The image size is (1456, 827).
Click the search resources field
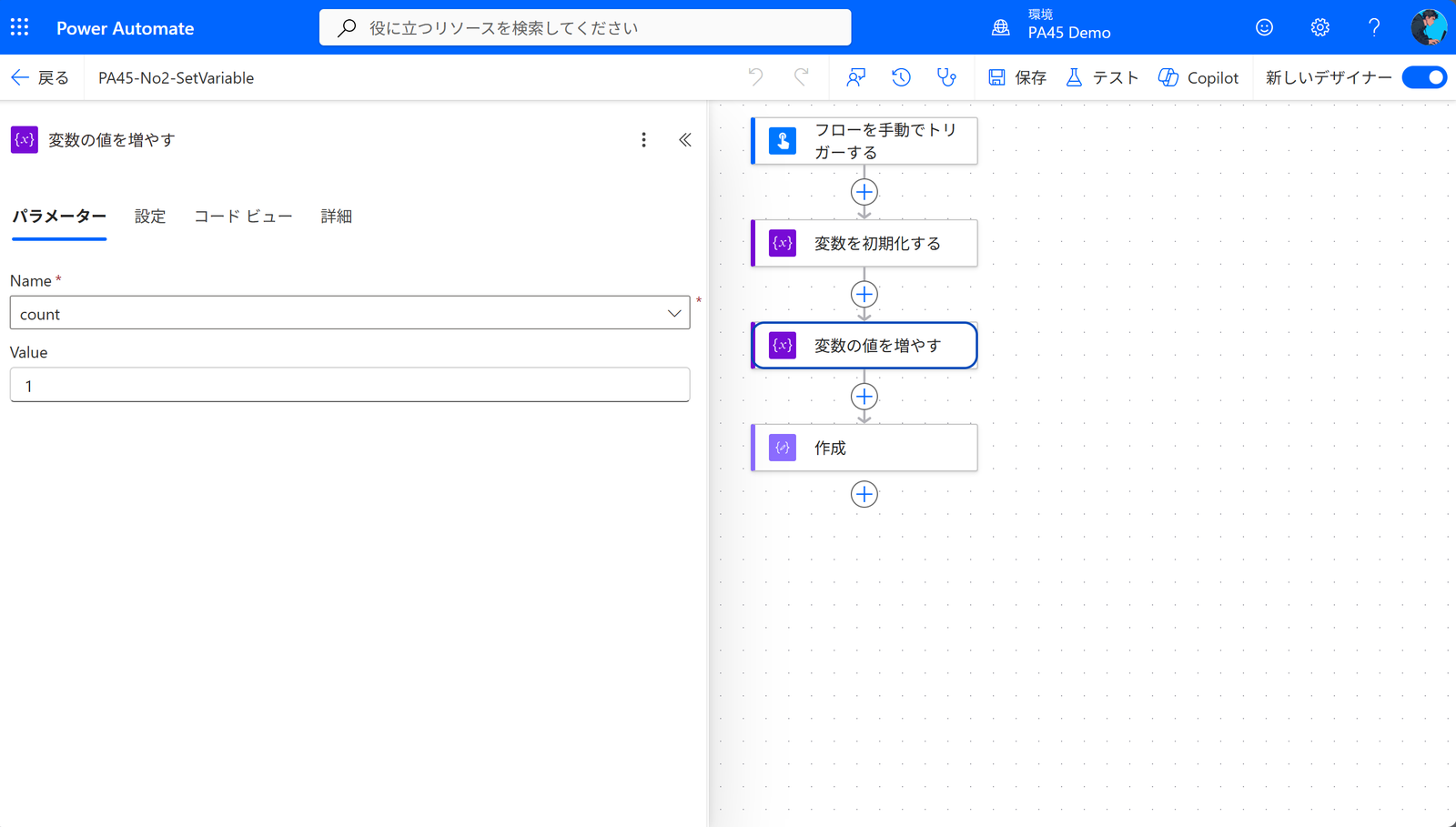coord(585,27)
